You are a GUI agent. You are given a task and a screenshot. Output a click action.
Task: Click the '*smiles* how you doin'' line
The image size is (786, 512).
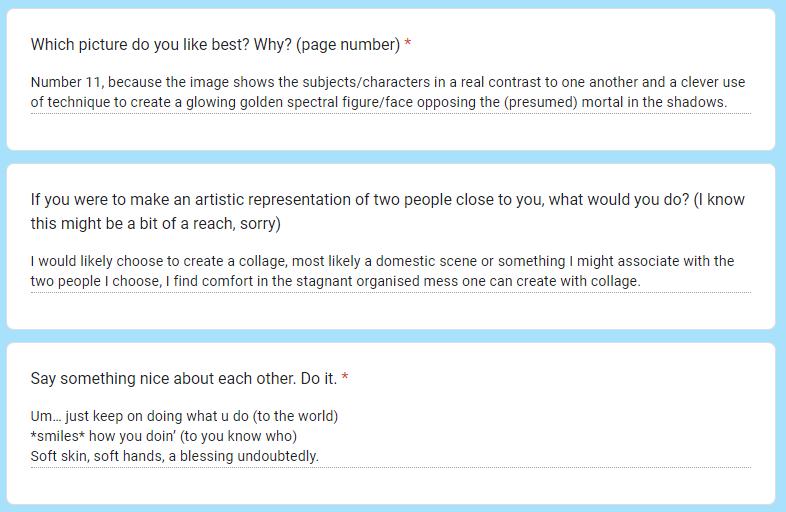pyautogui.click(x=164, y=436)
